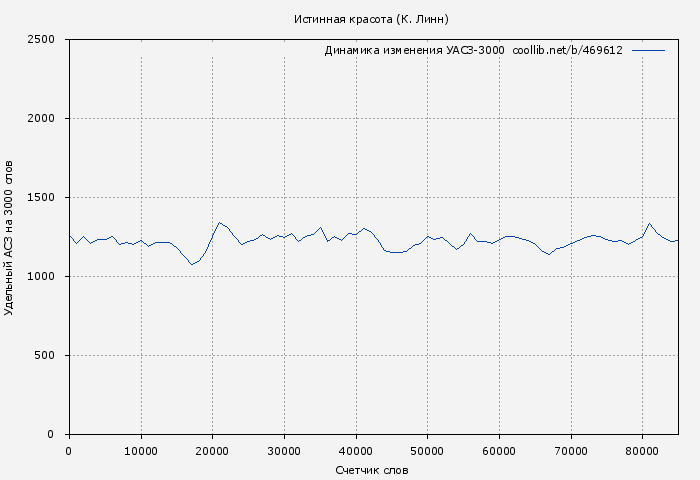Screen dimensions: 700x480
Task: Click the 50000 tick label on x-axis
Action: (x=427, y=451)
